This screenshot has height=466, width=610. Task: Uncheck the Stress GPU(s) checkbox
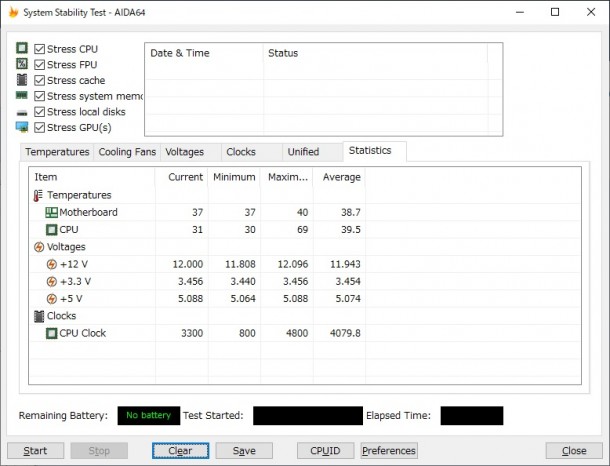pyautogui.click(x=39, y=127)
